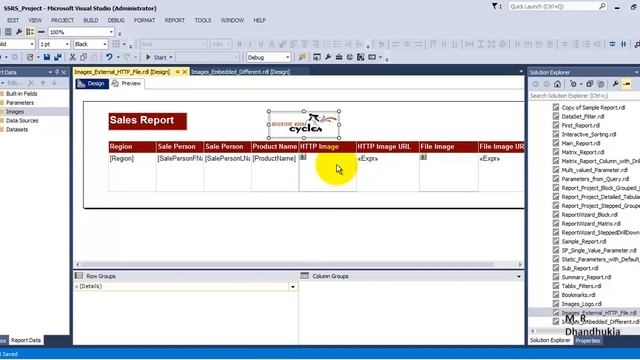Click the Copy icon in the toolbar
The image size is (640, 360).
point(84,57)
